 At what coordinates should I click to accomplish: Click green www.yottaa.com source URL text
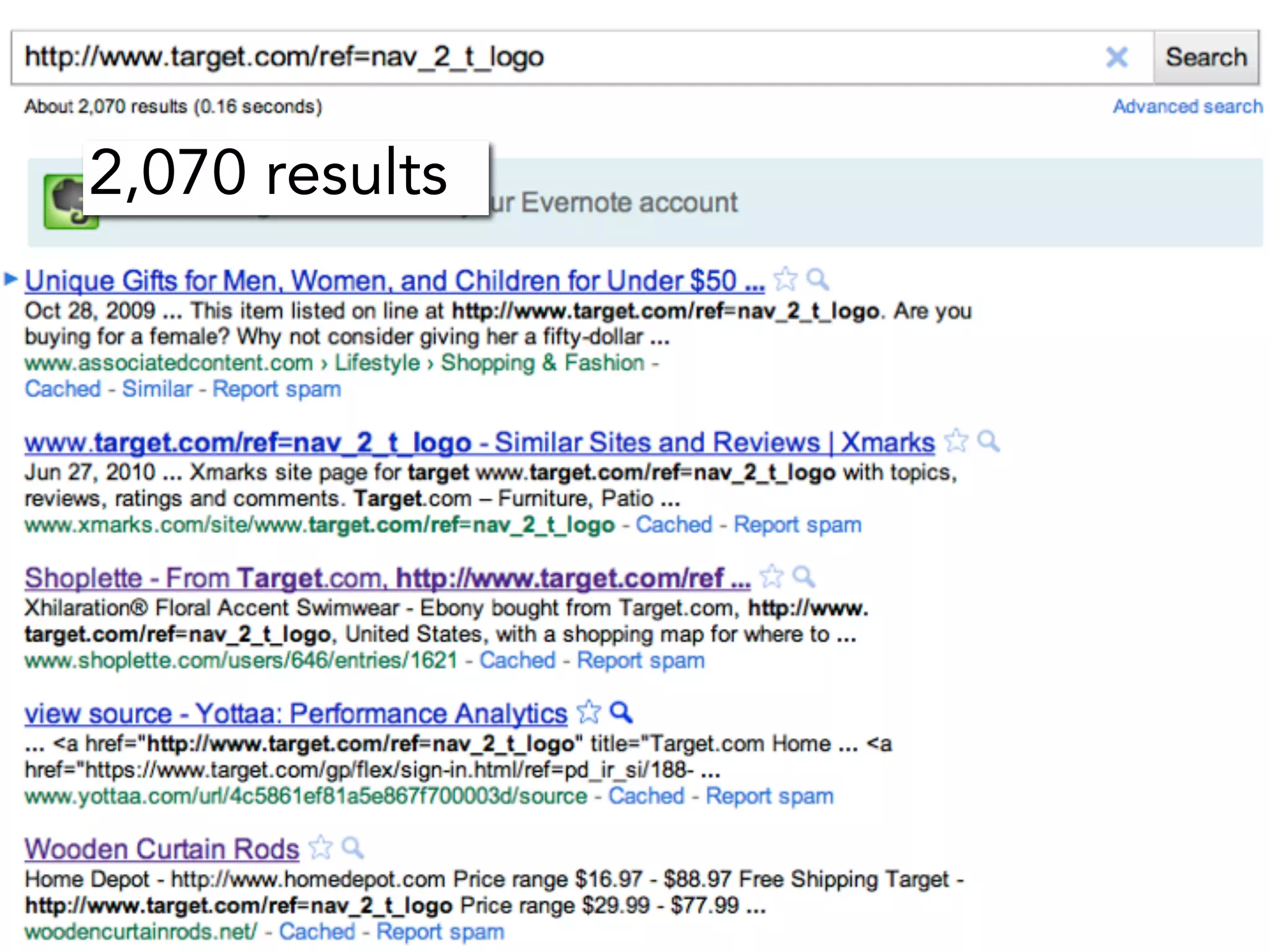[306, 796]
